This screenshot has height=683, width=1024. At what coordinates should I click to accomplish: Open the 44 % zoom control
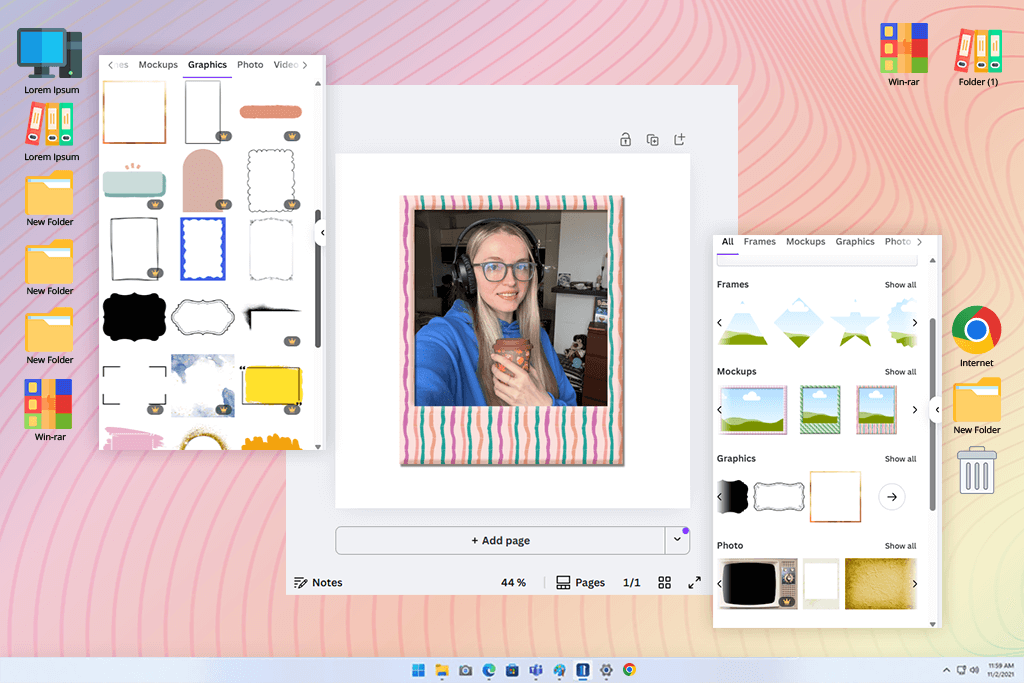(x=513, y=582)
